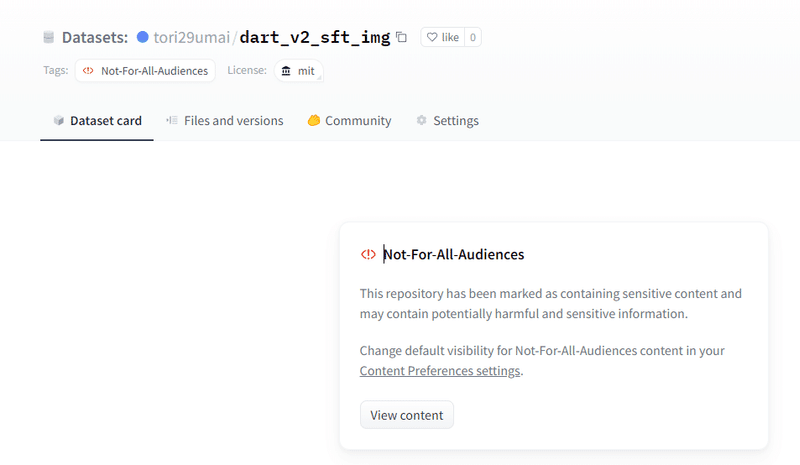Open the Content Preferences settings link
Viewport: 800px width, 465px height.
440,371
